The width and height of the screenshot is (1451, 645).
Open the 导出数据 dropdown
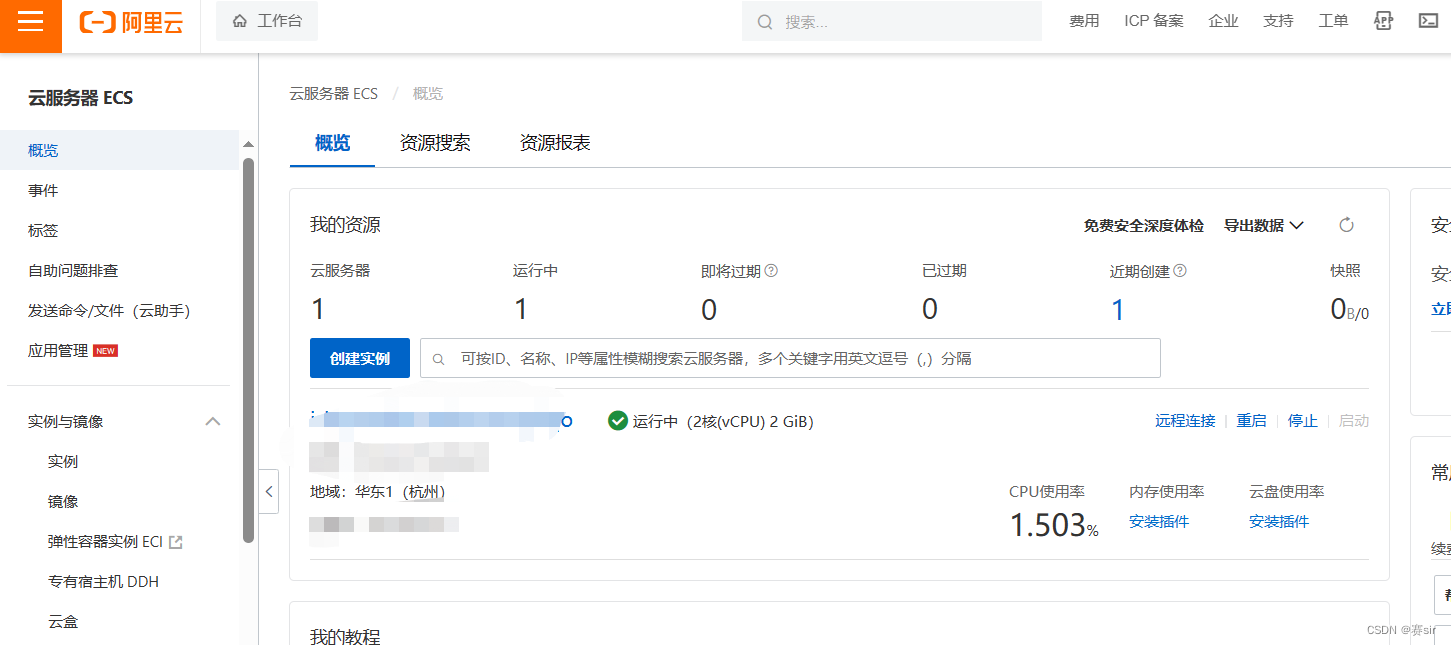point(1264,225)
